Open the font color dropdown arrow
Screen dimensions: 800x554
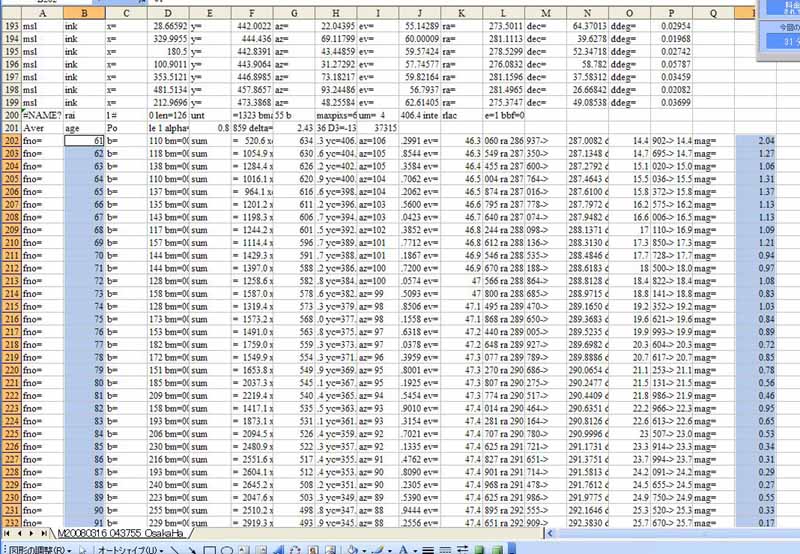point(415,551)
